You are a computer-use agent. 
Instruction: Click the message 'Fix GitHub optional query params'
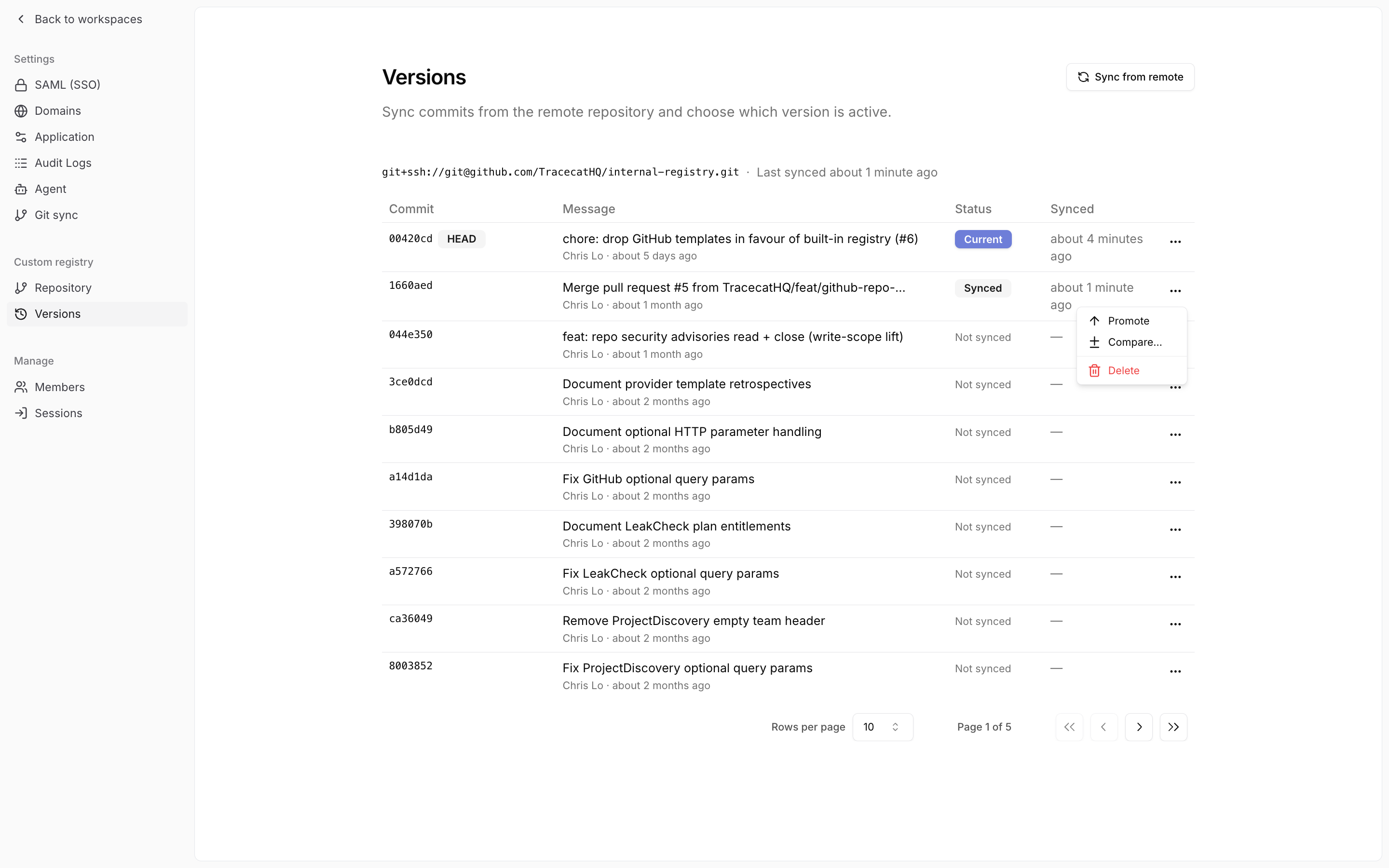(x=658, y=479)
